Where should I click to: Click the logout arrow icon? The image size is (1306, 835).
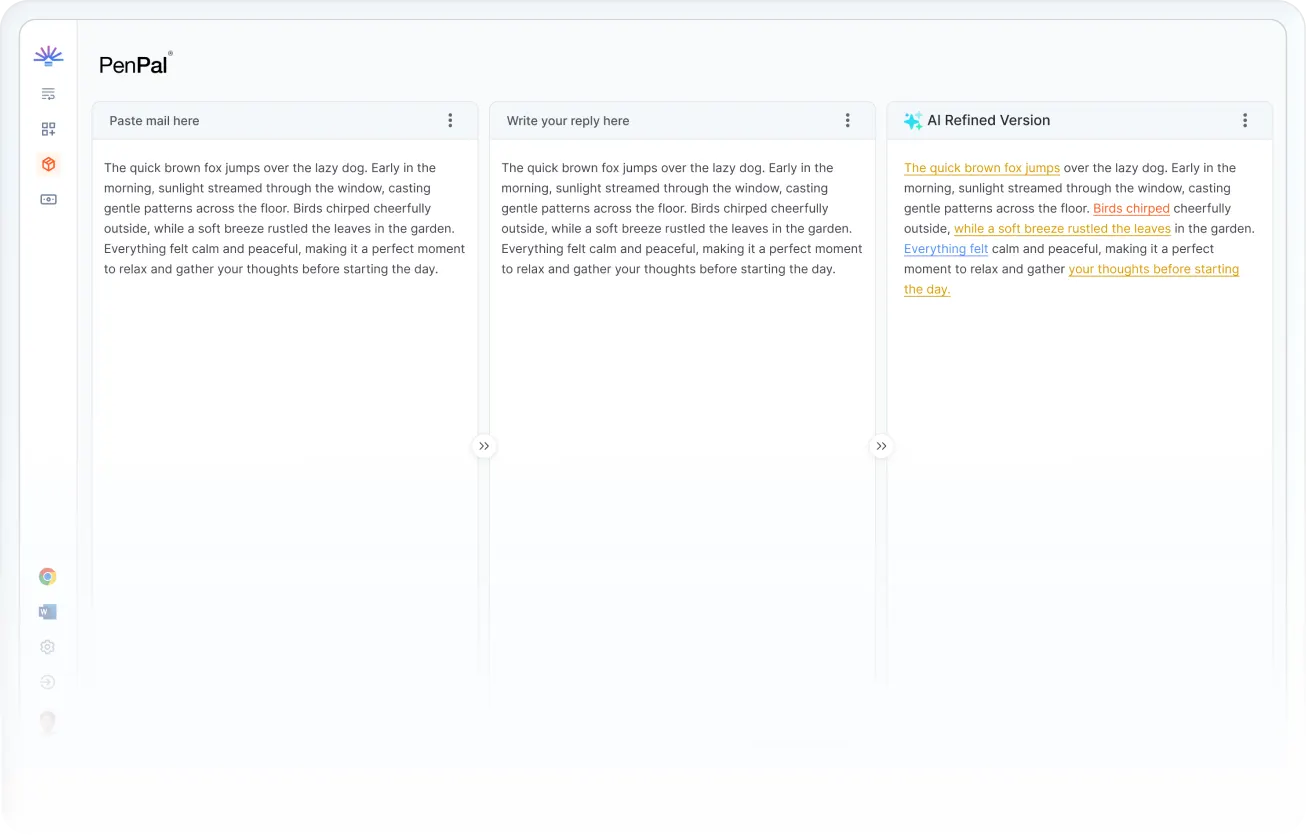point(48,682)
